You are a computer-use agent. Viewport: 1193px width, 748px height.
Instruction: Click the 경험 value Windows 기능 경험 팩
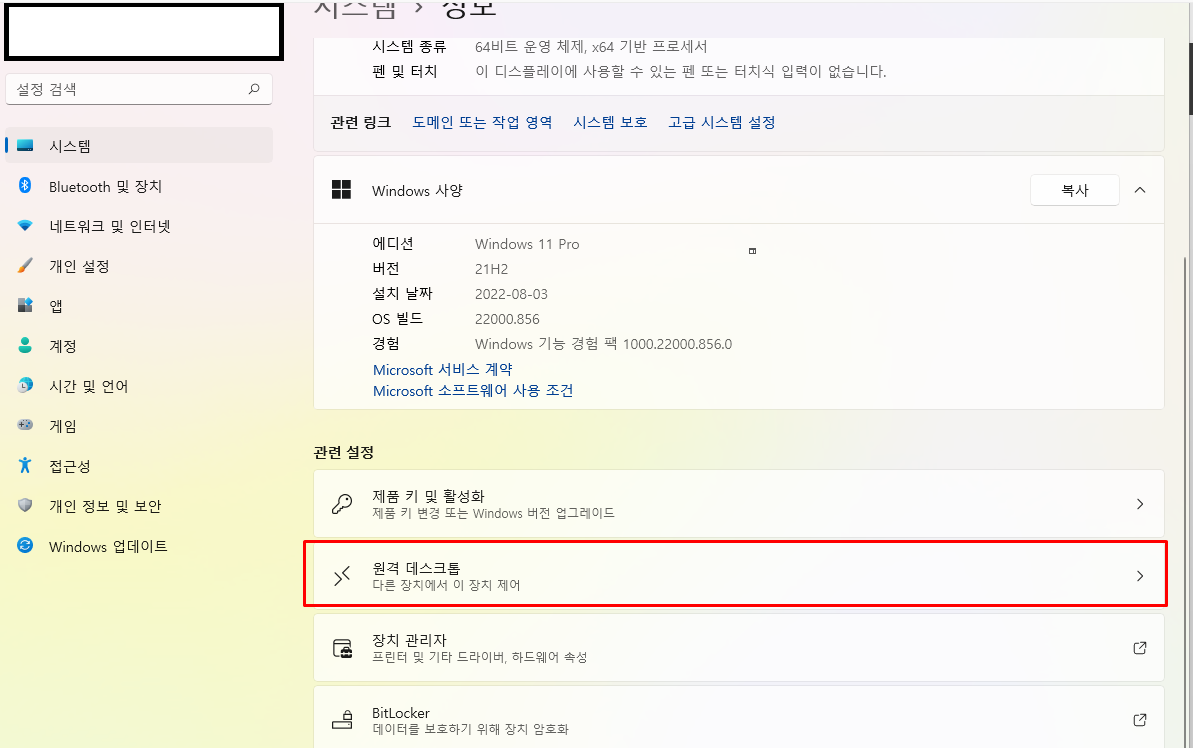603,344
